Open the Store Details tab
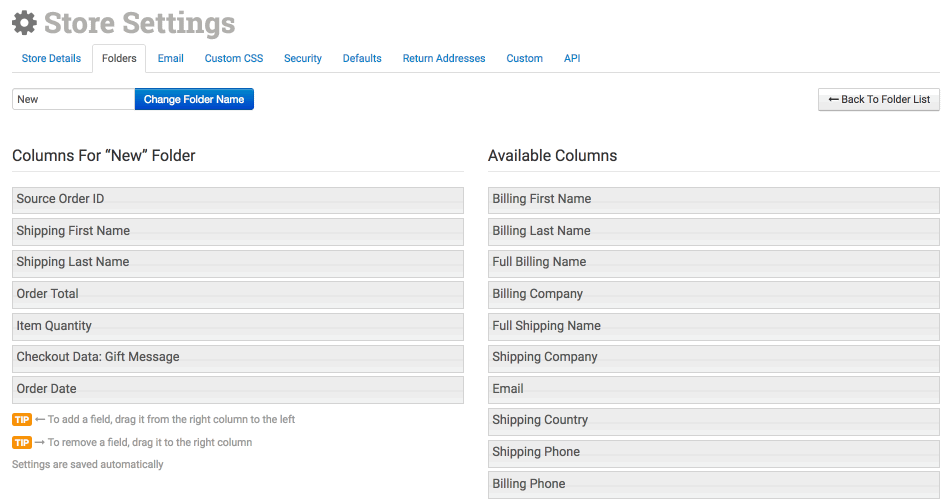Image resolution: width=949 pixels, height=499 pixels. coord(51,59)
